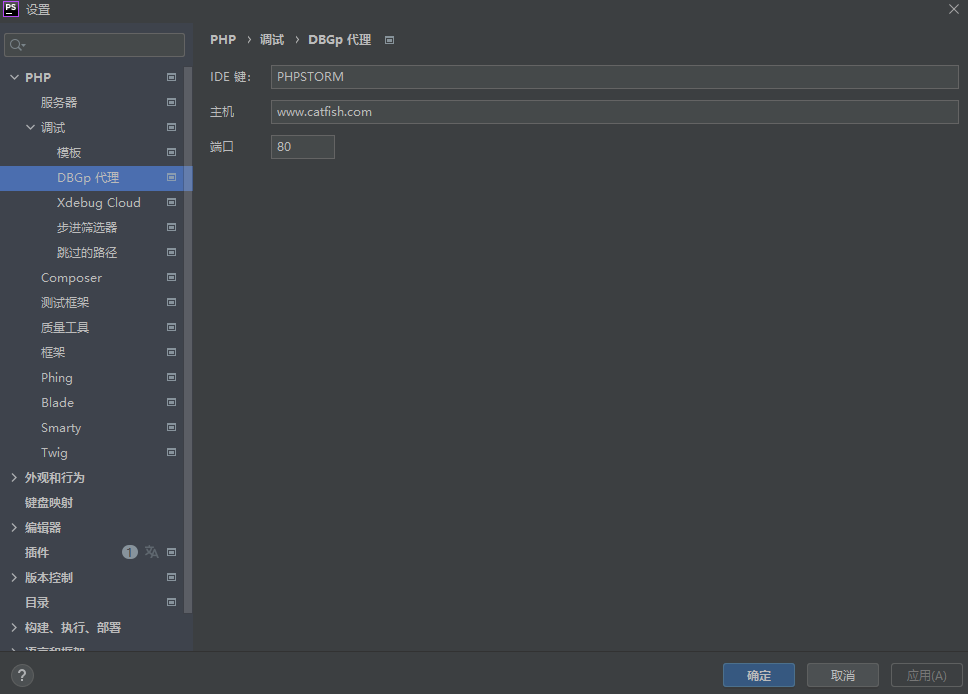Viewport: 968px width, 694px height.
Task: Click PHP in the breadcrumb
Action: [223, 40]
